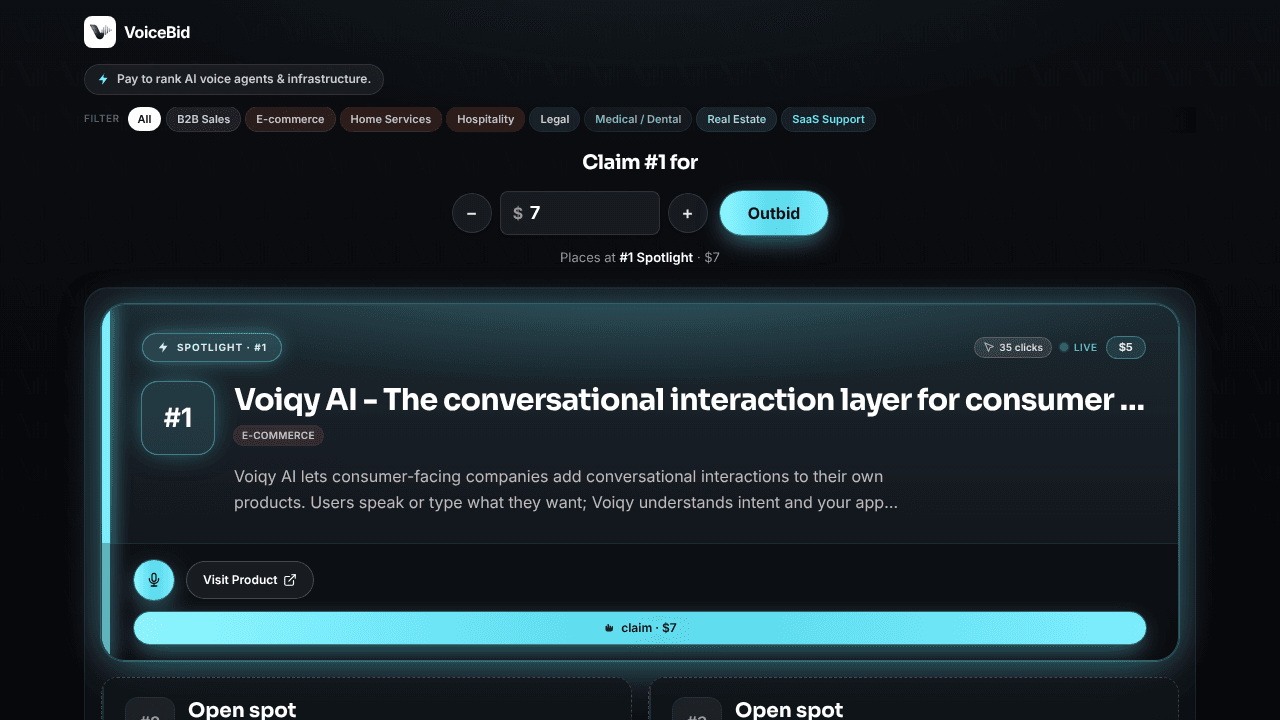Click the $5 current bid badge
Viewport: 1280px width, 720px height.
(x=1126, y=347)
